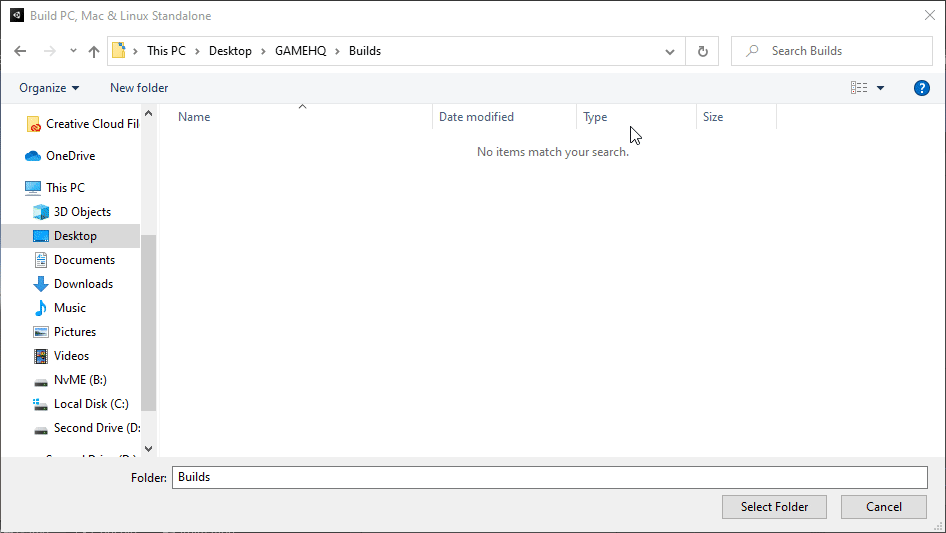Click the Videos film icon
946x533 pixels.
(41, 356)
